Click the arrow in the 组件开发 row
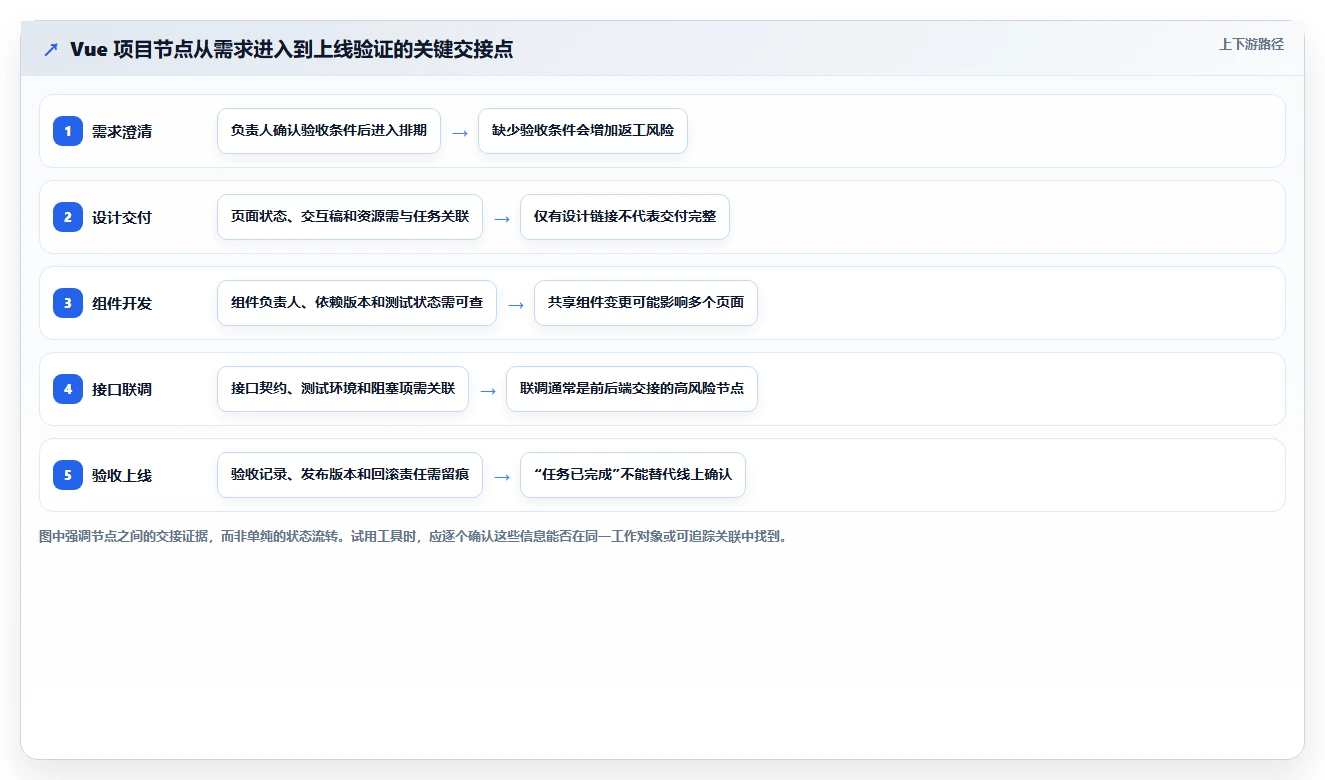Screen dimensions: 1325x780 pyautogui.click(x=516, y=304)
